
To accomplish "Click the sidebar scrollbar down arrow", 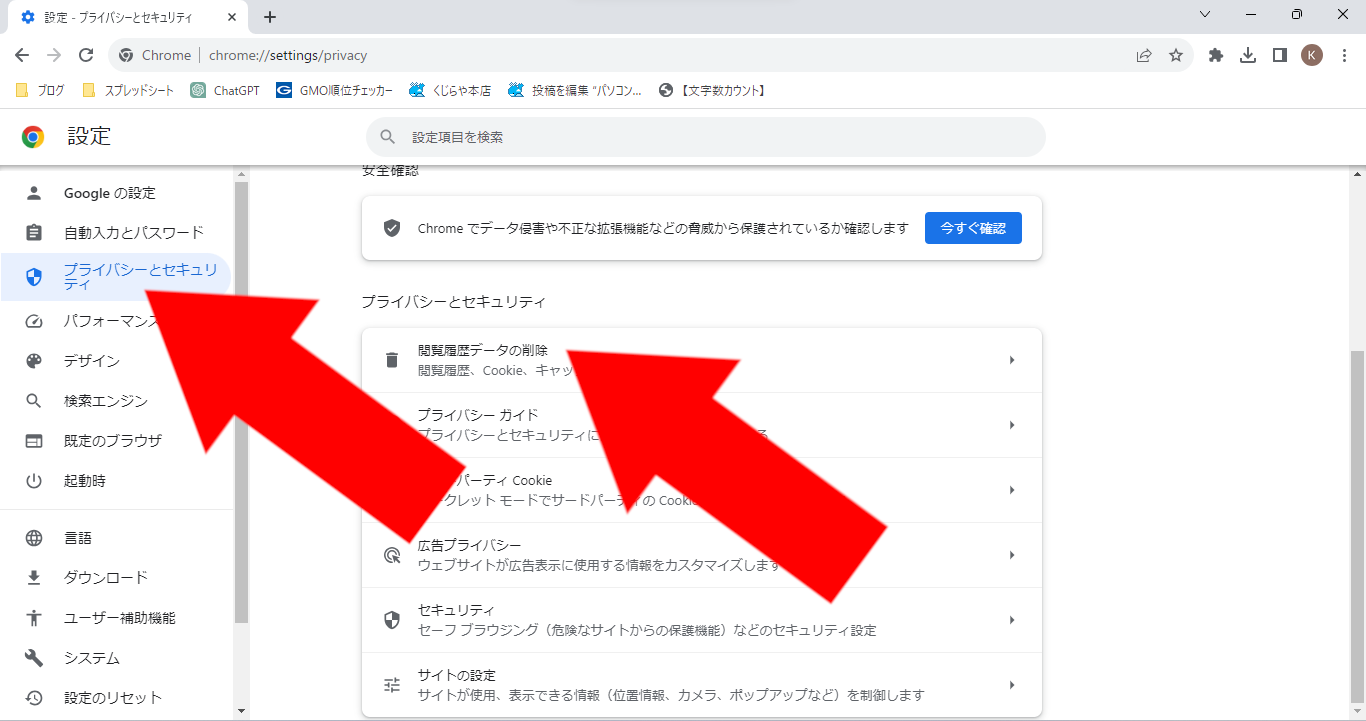I will [x=241, y=710].
